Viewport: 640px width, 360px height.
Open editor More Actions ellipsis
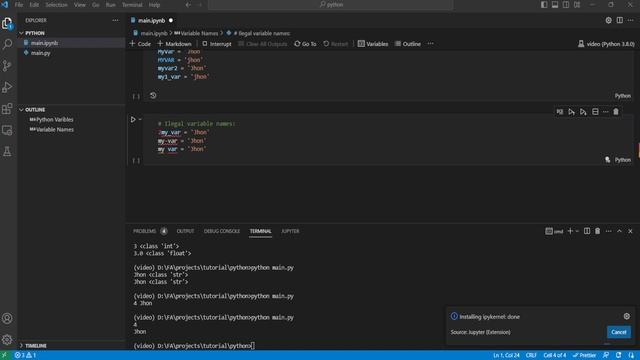(631, 20)
